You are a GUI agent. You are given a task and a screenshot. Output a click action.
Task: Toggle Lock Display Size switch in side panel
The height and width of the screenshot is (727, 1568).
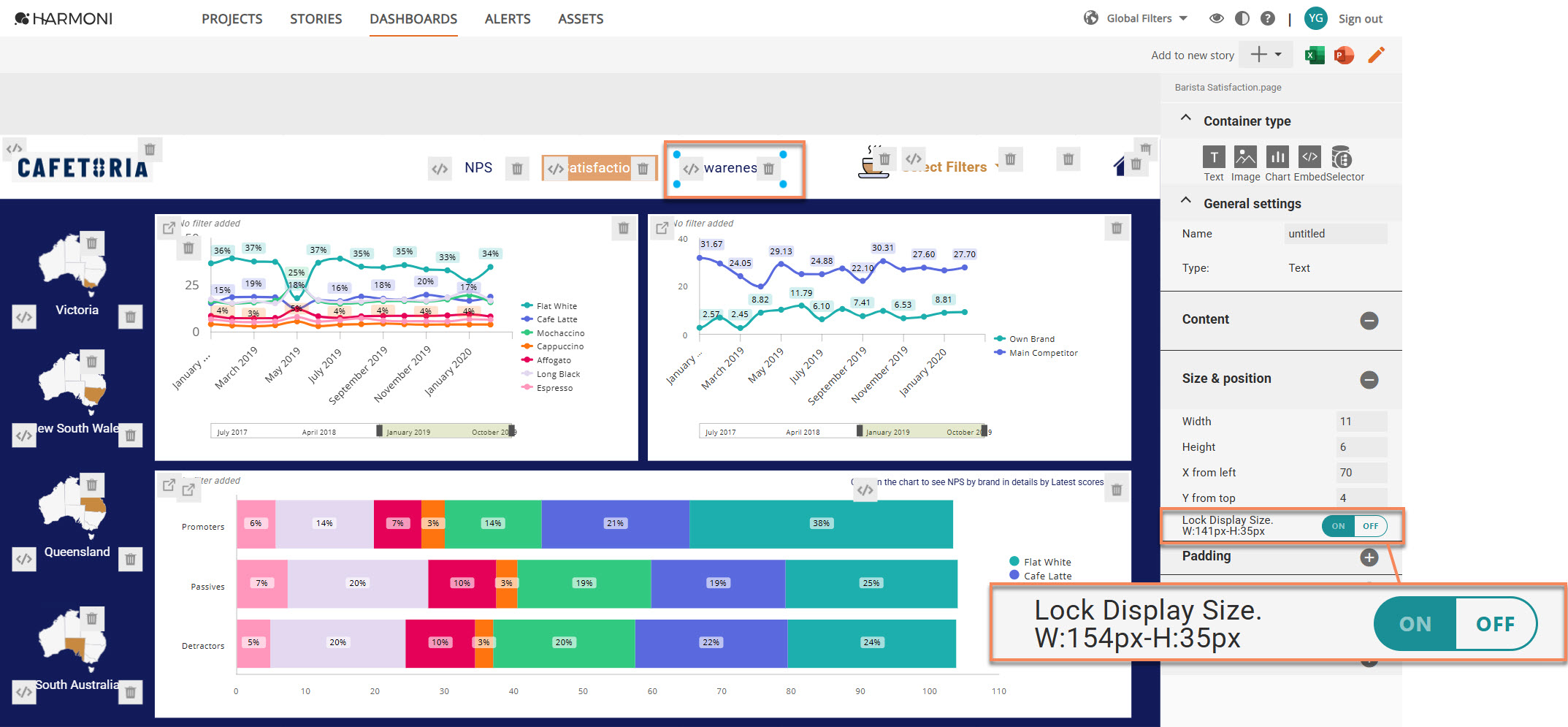tap(1354, 526)
